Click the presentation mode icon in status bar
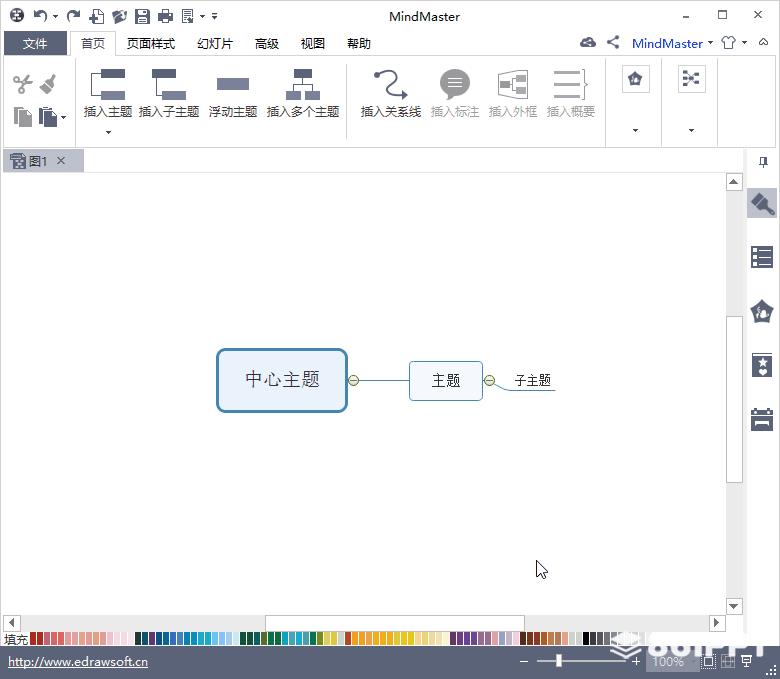 (746, 661)
